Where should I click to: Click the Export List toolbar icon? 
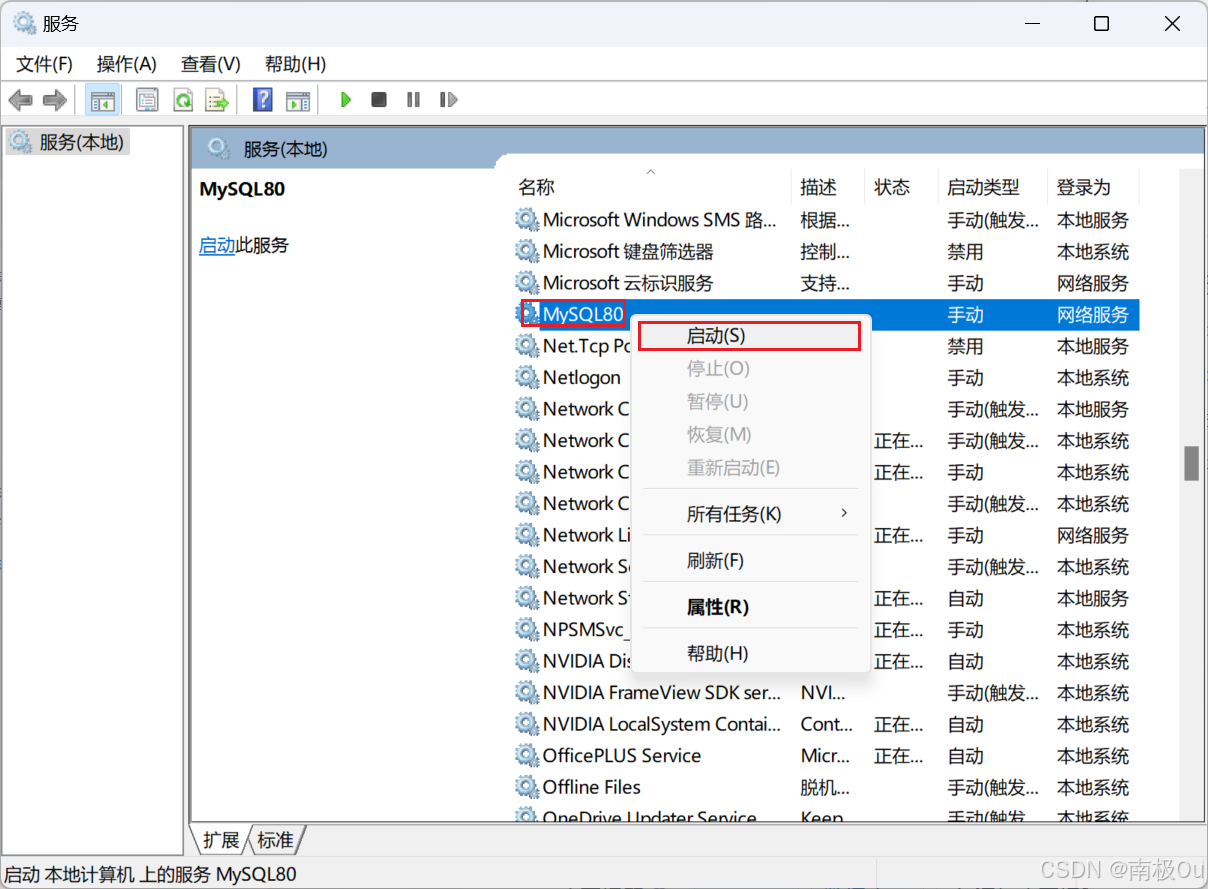[x=216, y=100]
